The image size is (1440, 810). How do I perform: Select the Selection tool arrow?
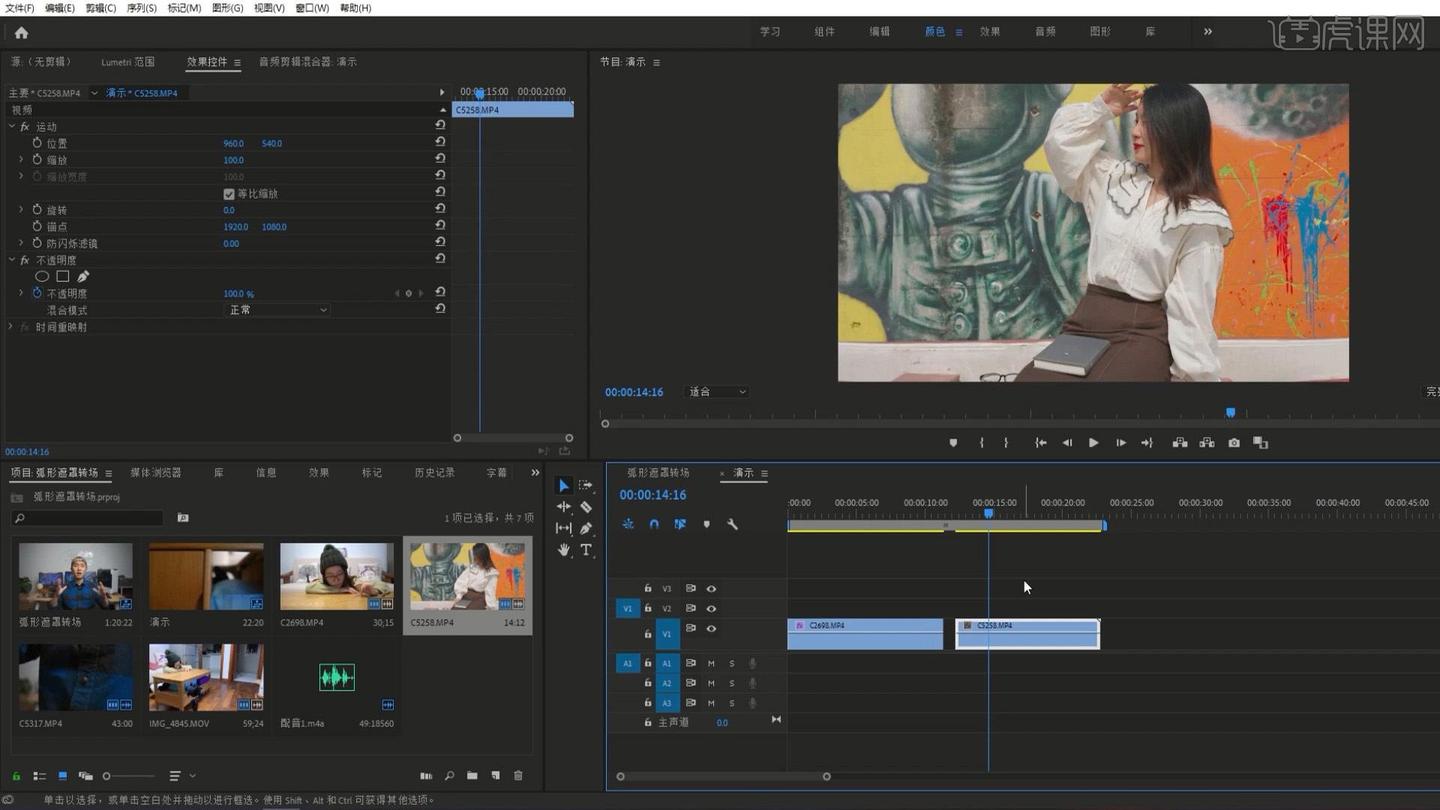[564, 486]
